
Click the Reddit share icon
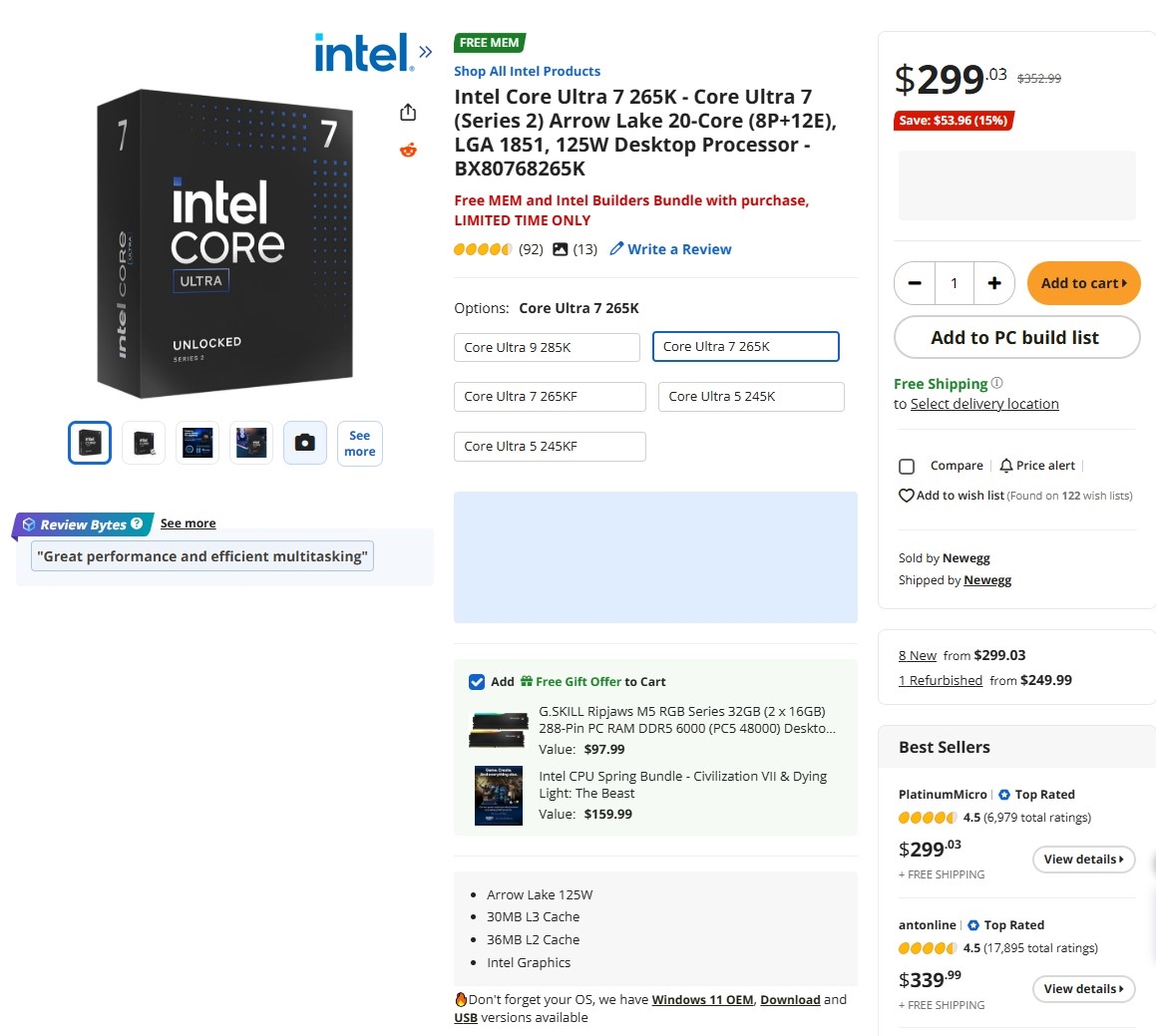click(x=408, y=151)
